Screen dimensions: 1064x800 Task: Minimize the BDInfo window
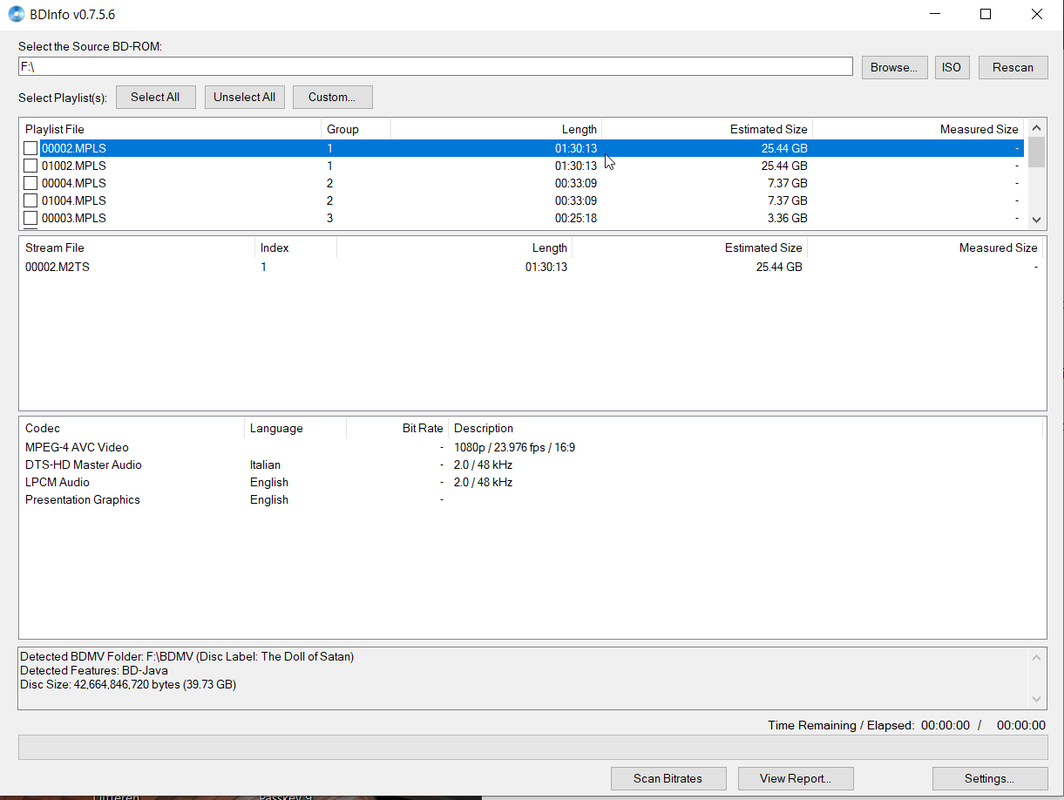point(935,14)
